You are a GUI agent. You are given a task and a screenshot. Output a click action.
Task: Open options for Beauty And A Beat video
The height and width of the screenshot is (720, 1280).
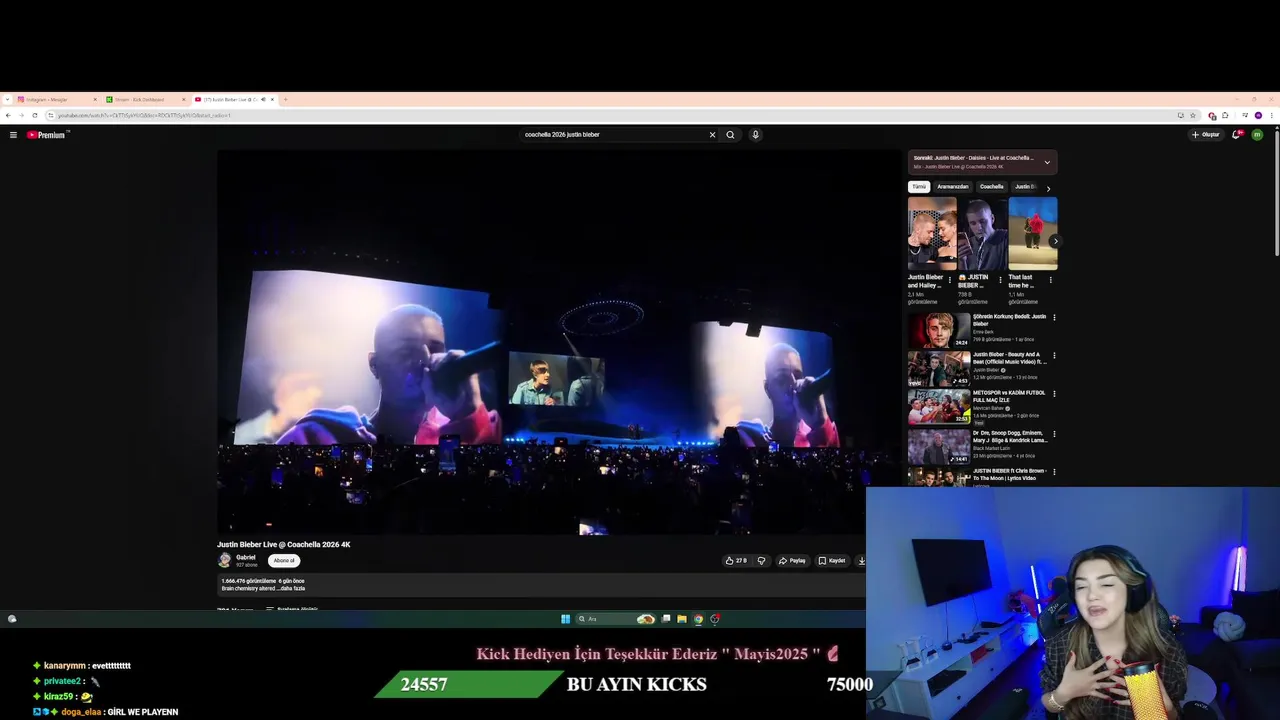1054,356
